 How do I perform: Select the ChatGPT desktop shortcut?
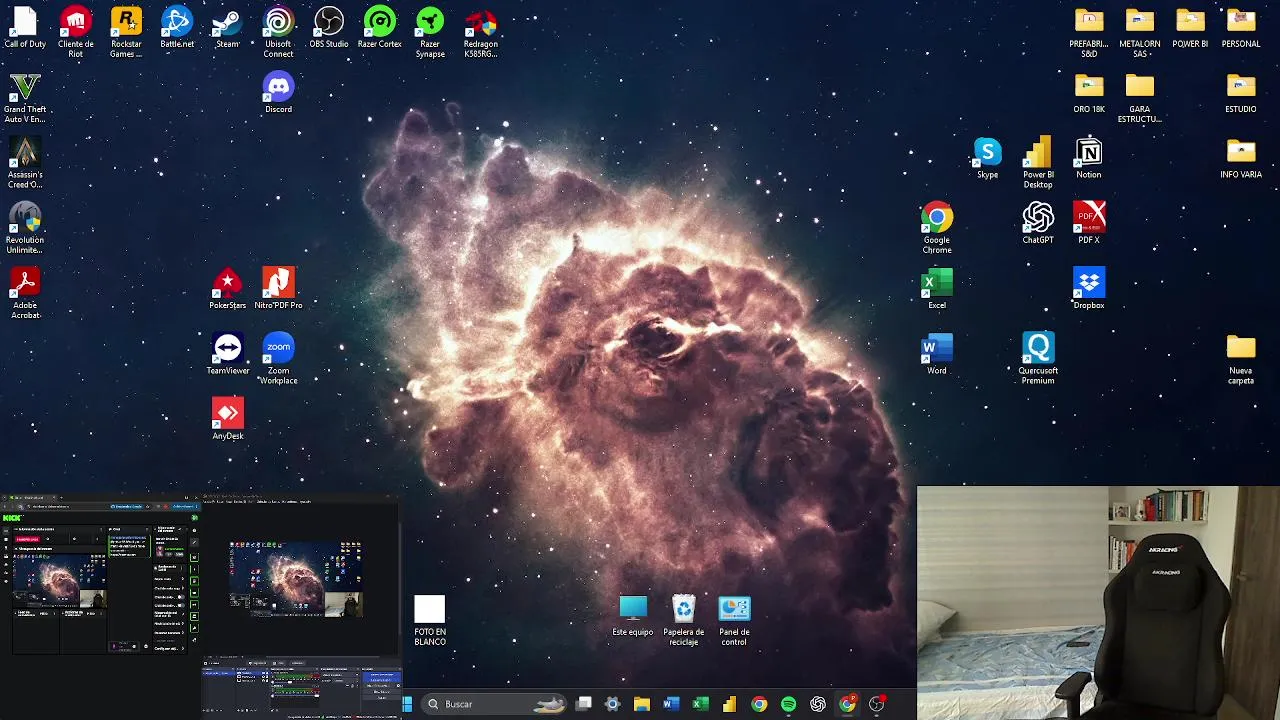pos(1038,224)
